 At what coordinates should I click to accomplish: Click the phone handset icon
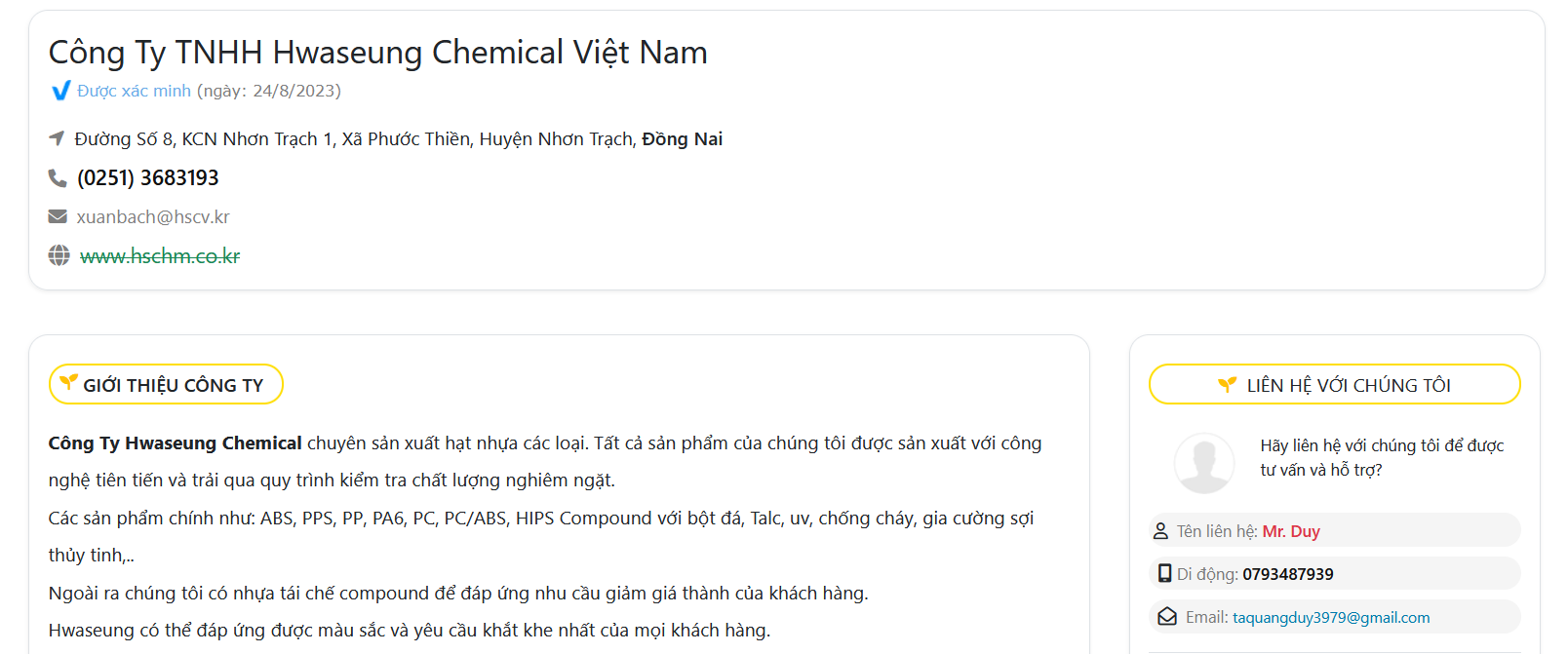pyautogui.click(x=58, y=177)
